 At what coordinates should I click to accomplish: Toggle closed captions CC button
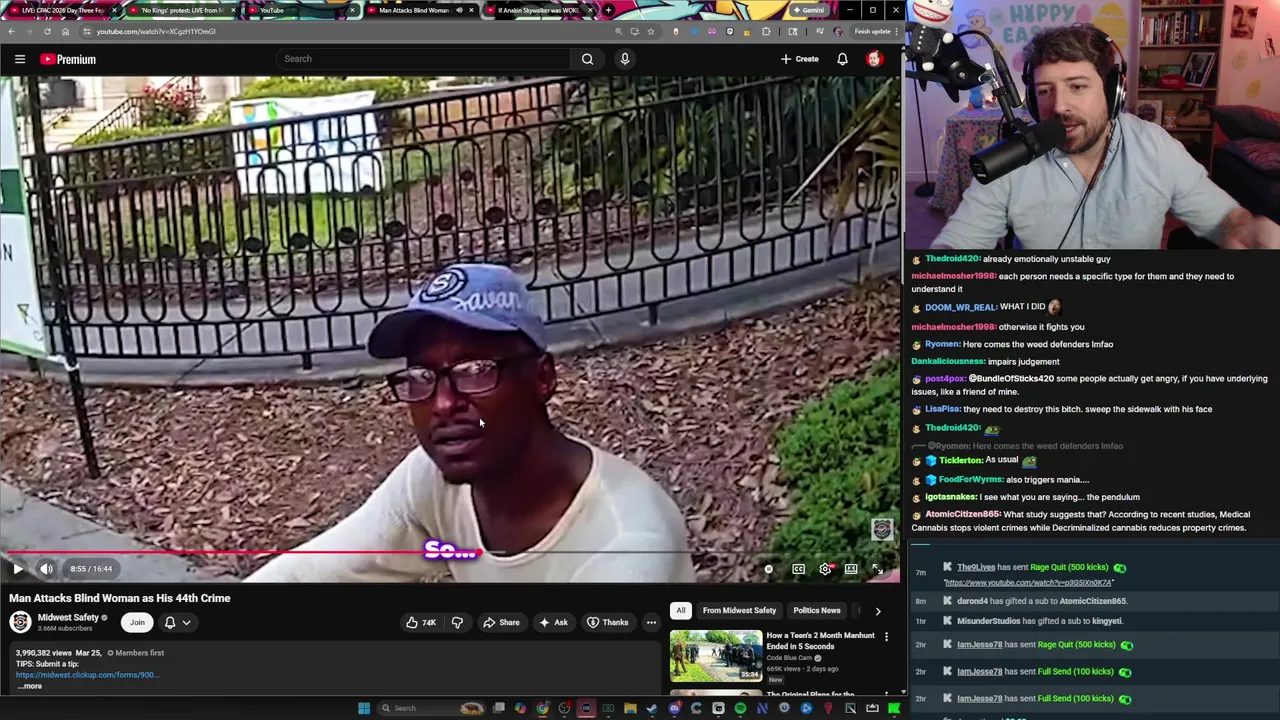click(798, 569)
